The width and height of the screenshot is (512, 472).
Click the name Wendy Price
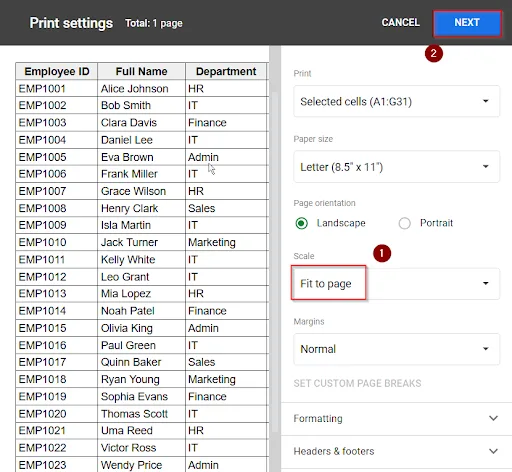[131, 465]
